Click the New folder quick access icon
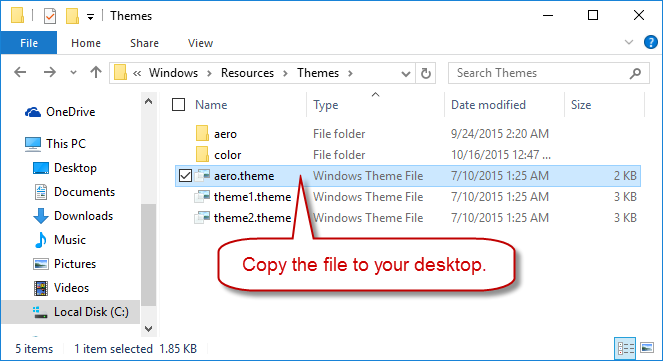 coord(72,16)
